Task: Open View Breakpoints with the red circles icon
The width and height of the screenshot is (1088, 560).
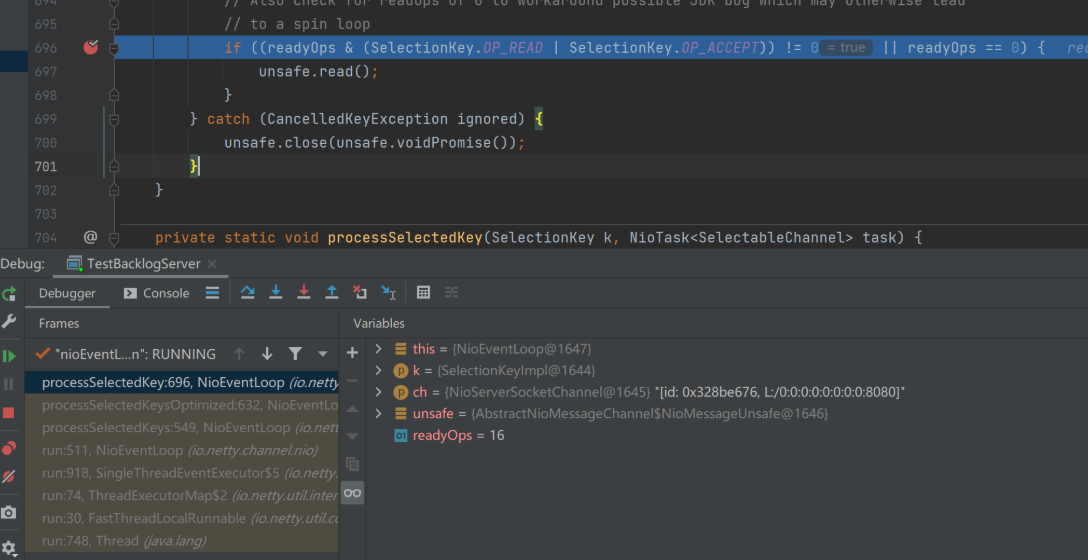Action: pyautogui.click(x=9, y=447)
